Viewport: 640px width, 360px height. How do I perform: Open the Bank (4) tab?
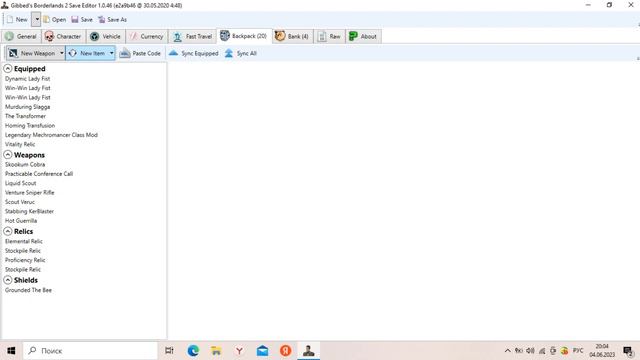[x=292, y=36]
